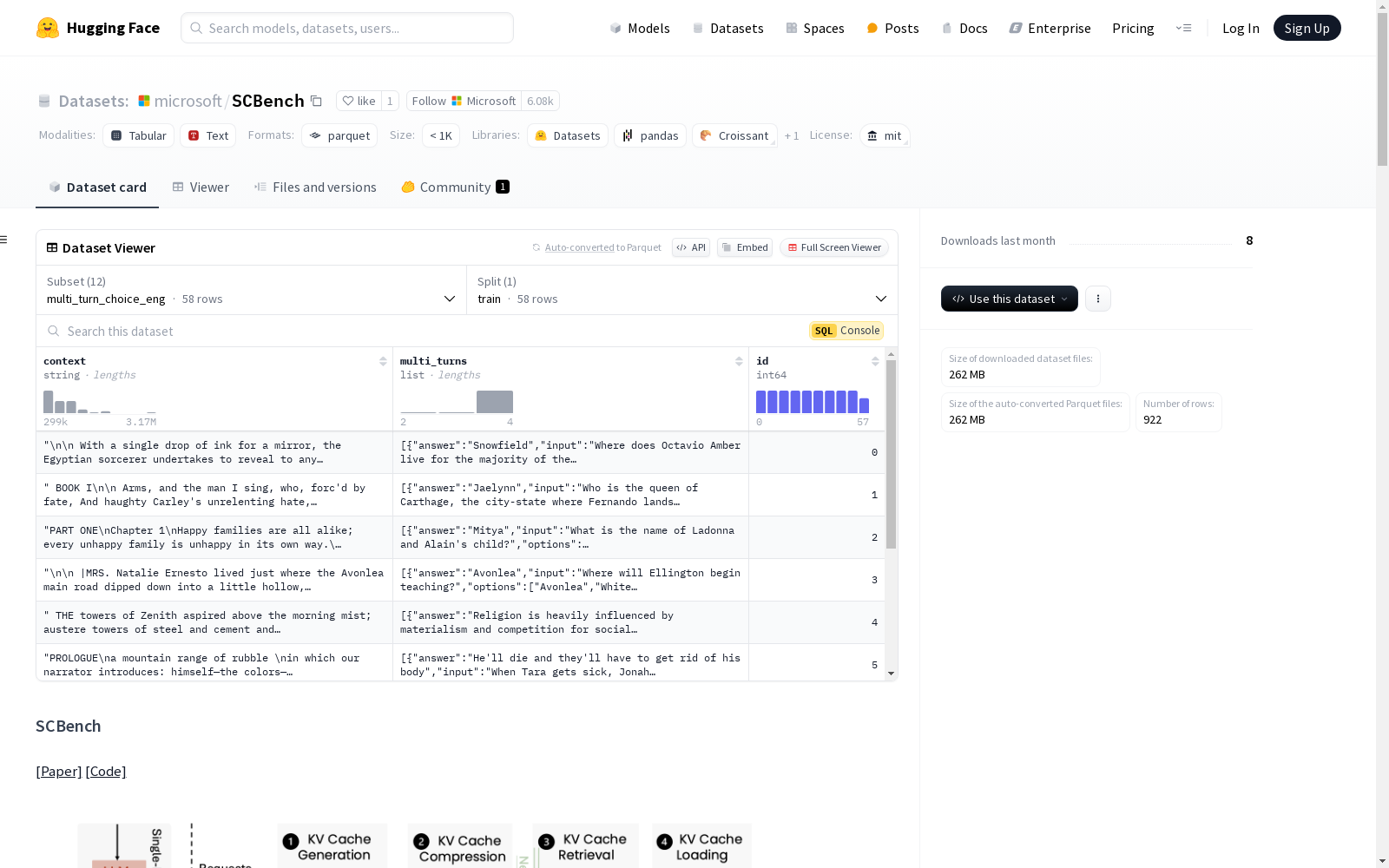Select the context cell starting PROLOGUE
This screenshot has width=1389, height=868.
point(214,663)
